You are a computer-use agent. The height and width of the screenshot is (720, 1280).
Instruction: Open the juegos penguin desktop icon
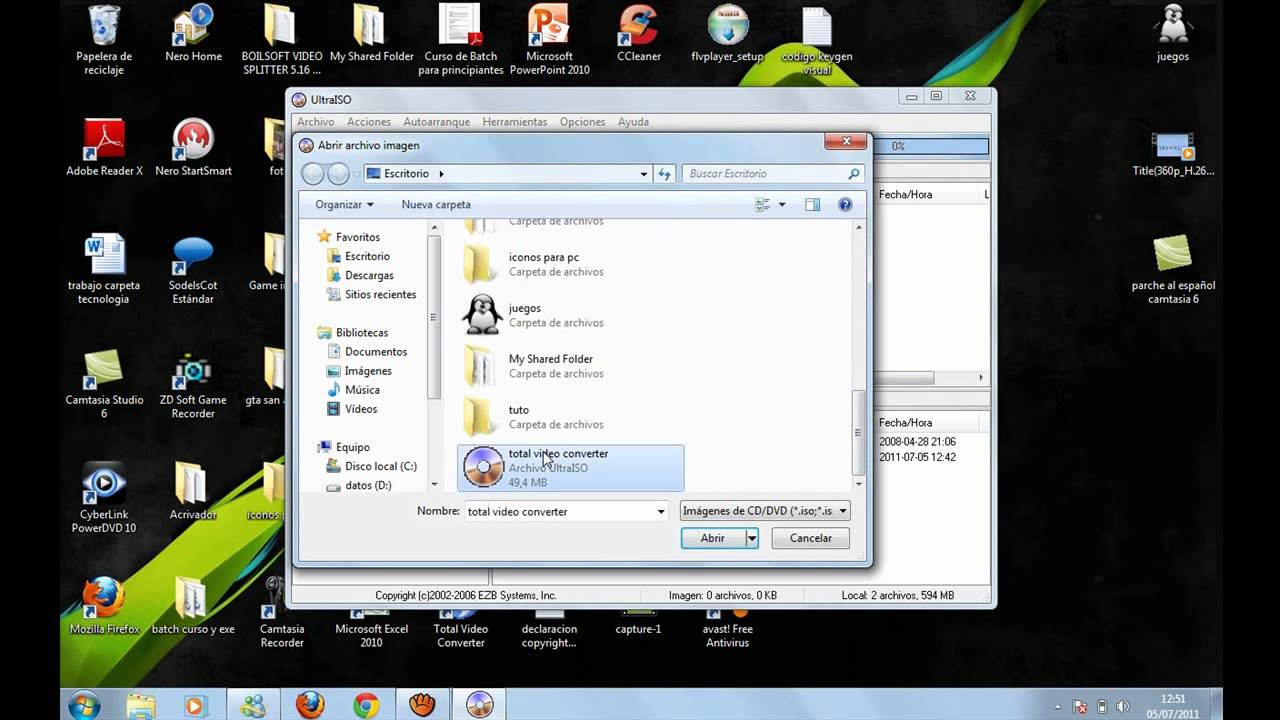click(x=1172, y=34)
